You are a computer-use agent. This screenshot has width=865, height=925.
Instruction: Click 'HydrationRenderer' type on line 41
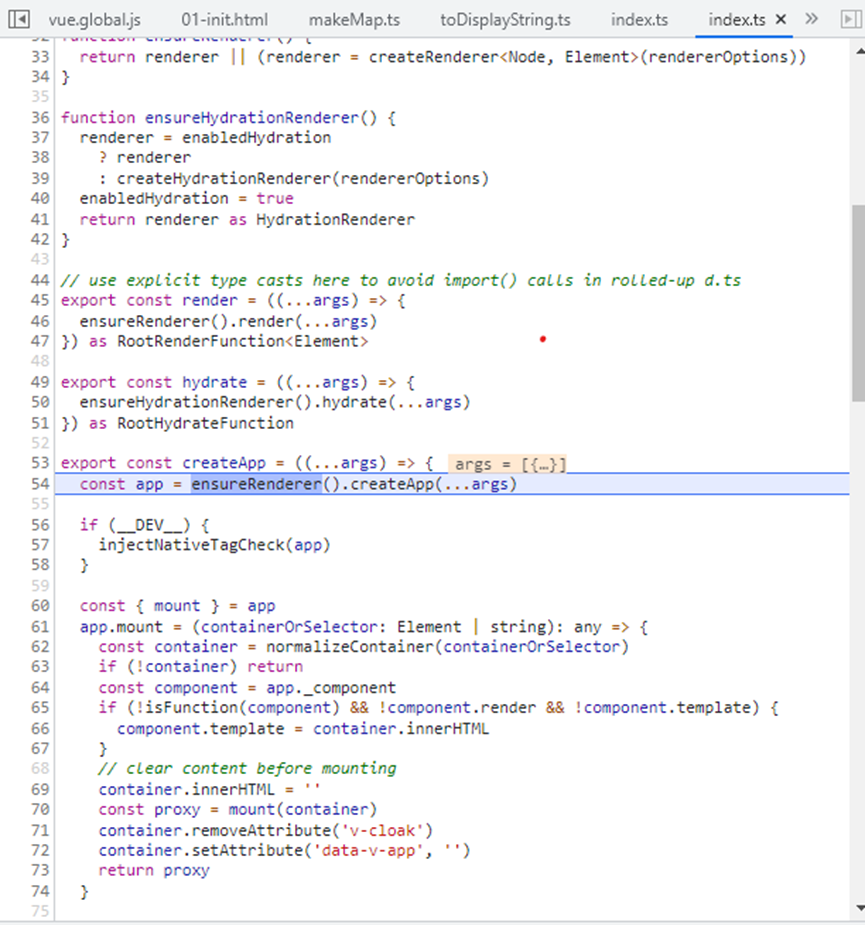point(335,220)
